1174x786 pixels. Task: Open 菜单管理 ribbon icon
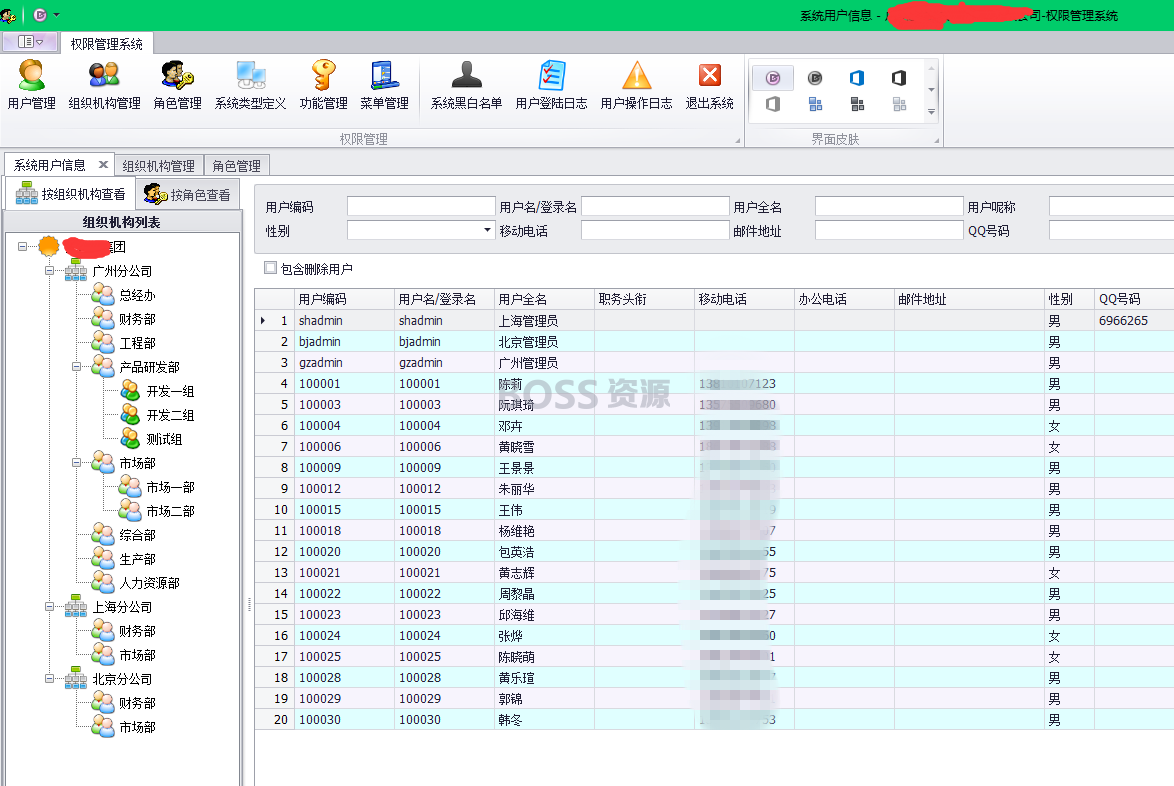tap(384, 85)
